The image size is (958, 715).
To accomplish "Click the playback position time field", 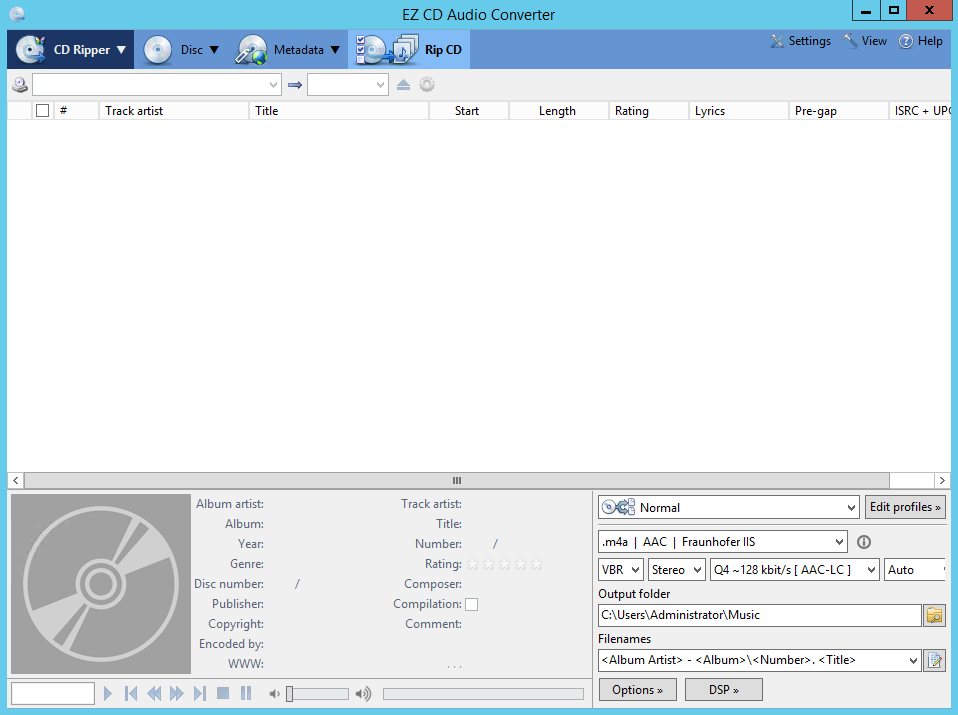I will coord(53,694).
